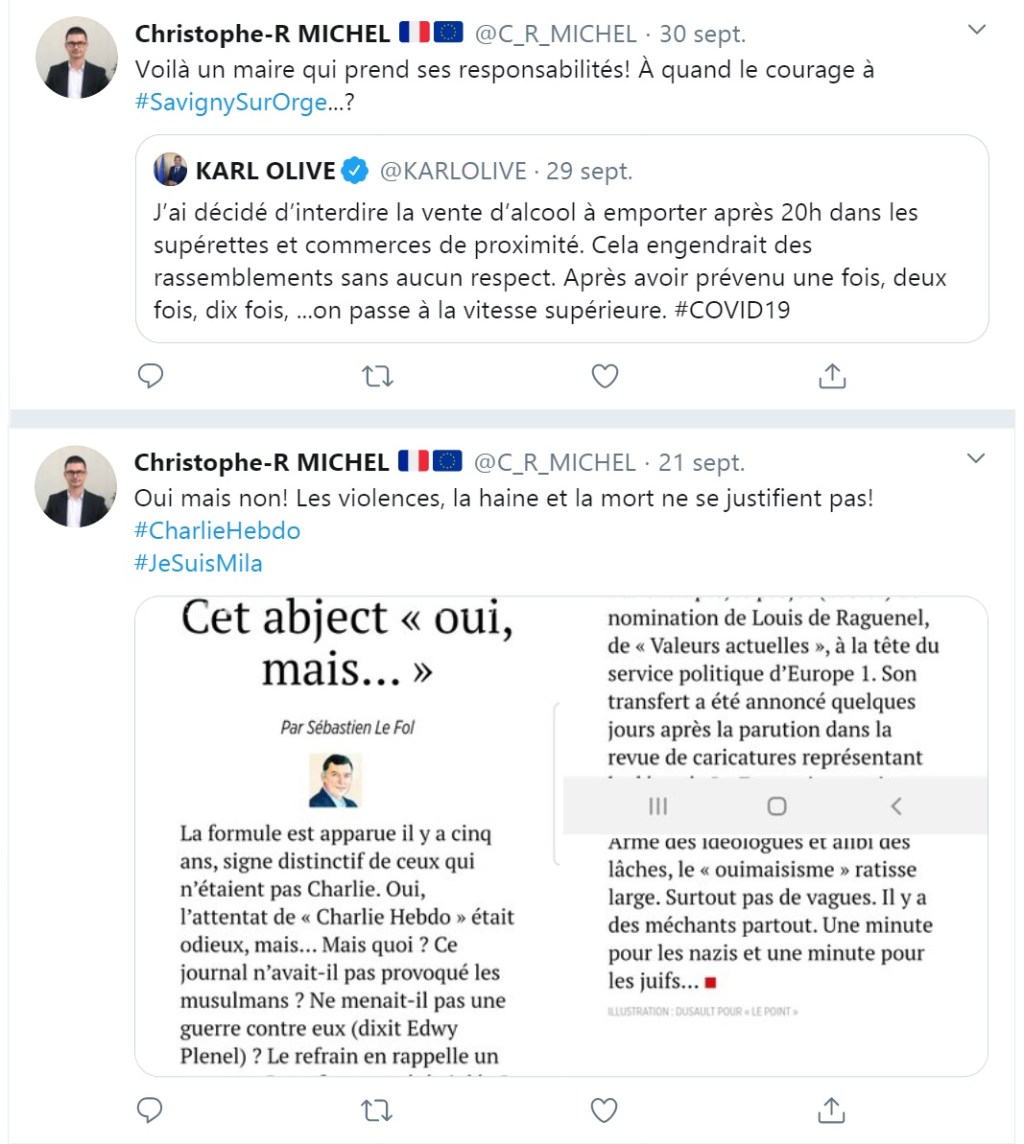Viewport: 1024px width, 1144px height.
Task: Like the #CharlieHebdo tweet
Action: coord(603,1110)
